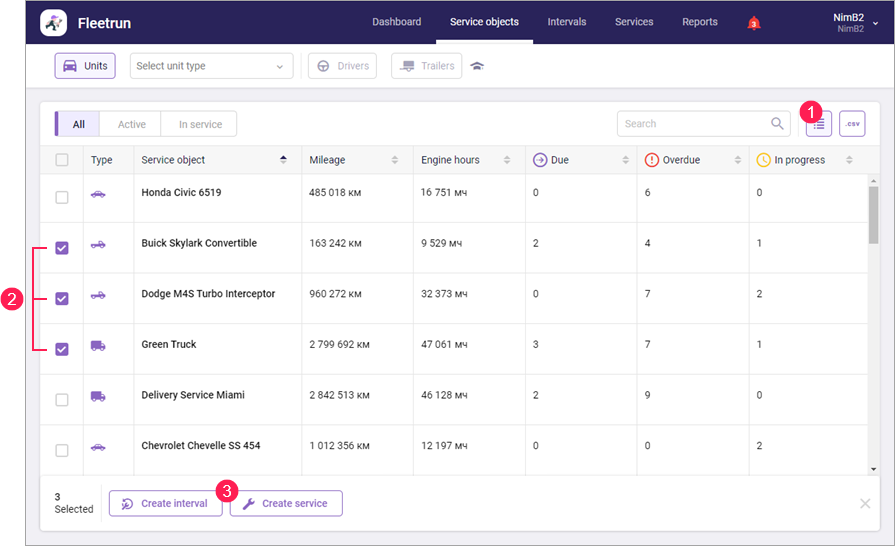Uncheck the Buick Skylark Convertible checkbox
895x546 pixels.
62,248
